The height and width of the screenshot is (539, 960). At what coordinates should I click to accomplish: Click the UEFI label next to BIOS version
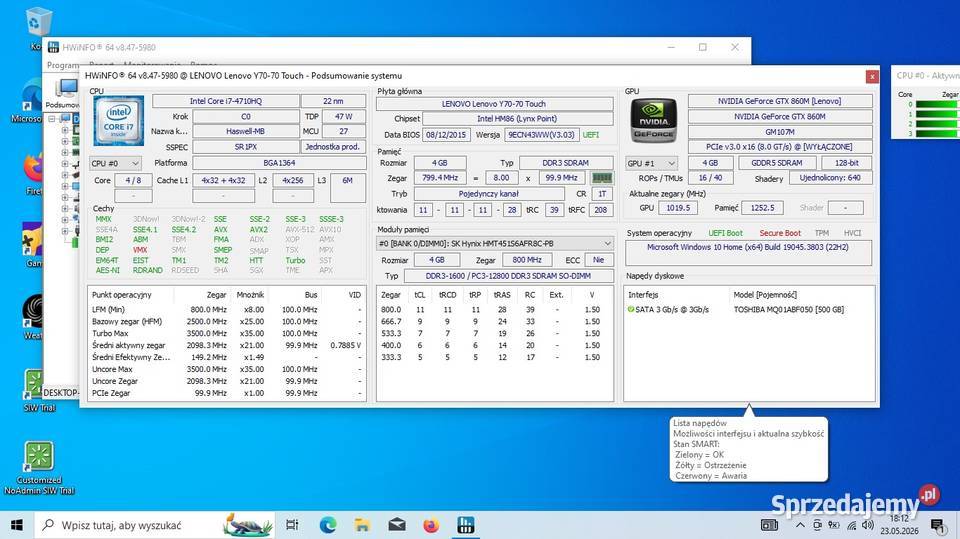(591, 135)
